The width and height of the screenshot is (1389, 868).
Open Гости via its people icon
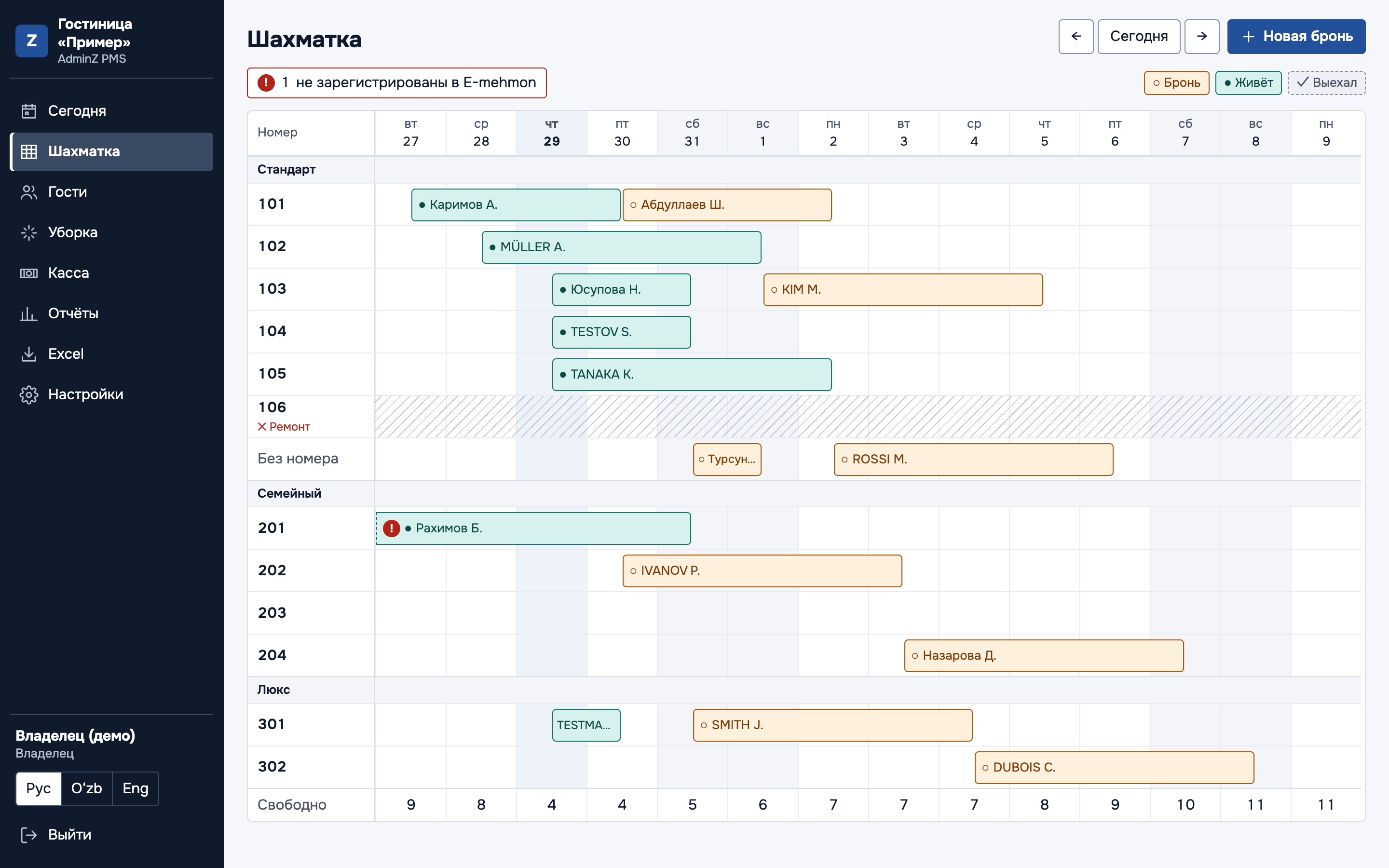pos(29,192)
